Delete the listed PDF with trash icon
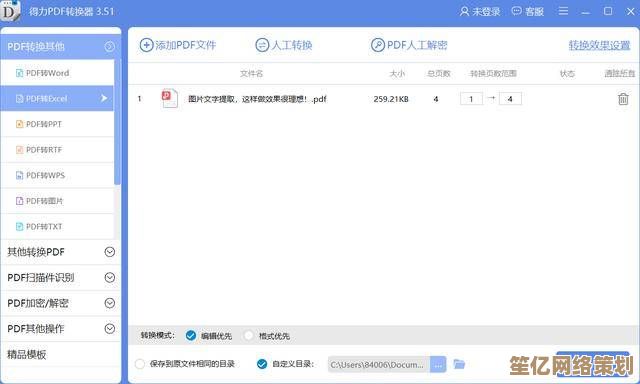This screenshot has height=384, width=640. [x=623, y=99]
